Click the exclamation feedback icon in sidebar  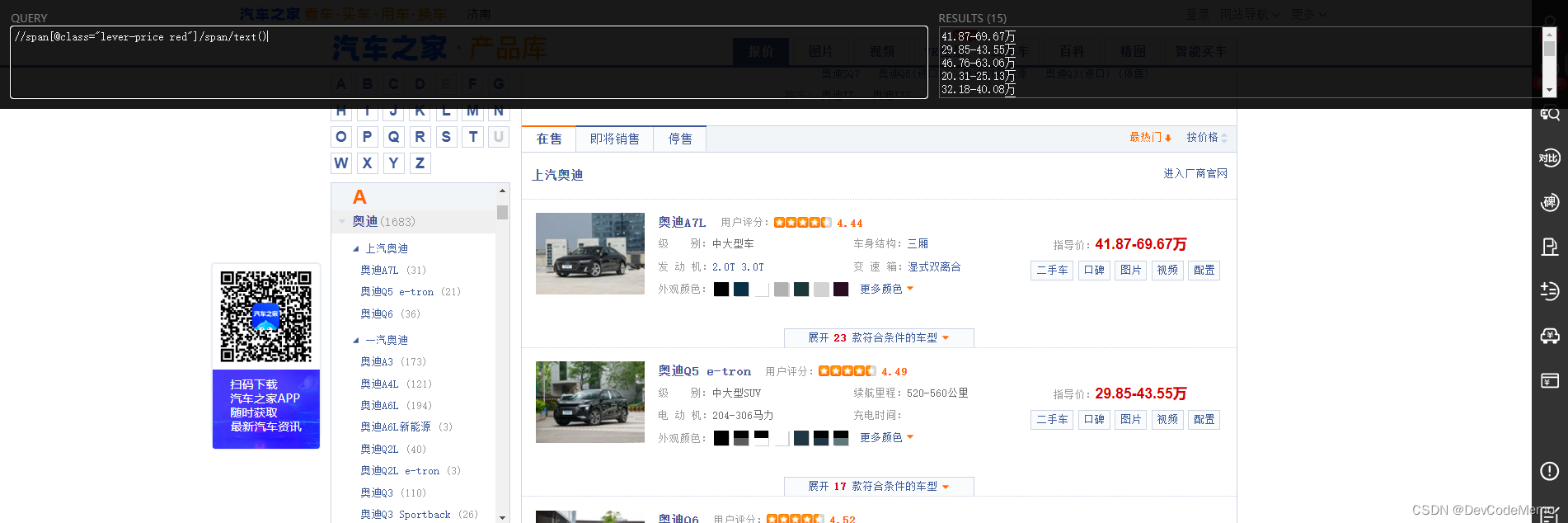(1550, 471)
